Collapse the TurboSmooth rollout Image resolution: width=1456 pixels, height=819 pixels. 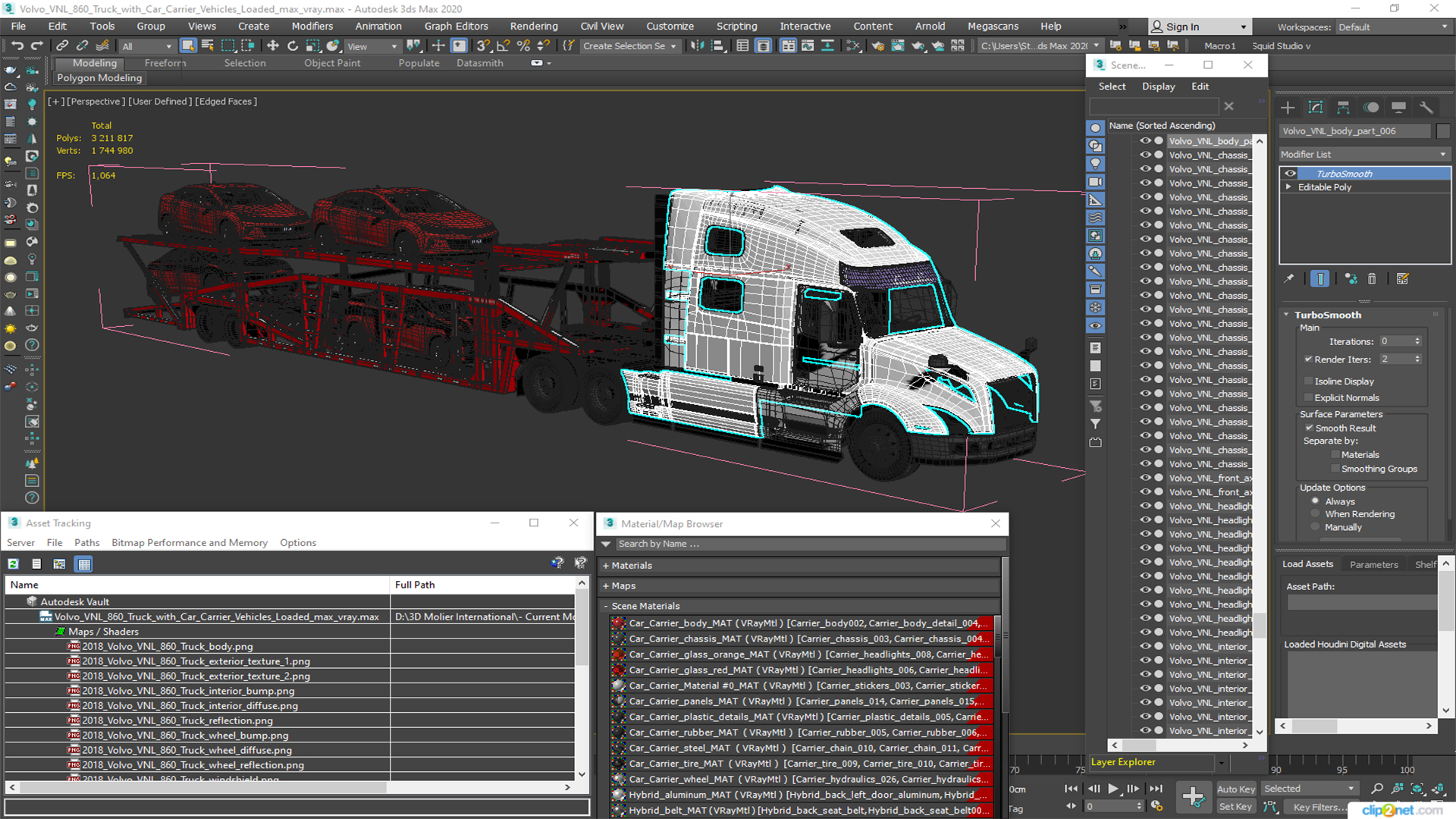coord(1287,315)
